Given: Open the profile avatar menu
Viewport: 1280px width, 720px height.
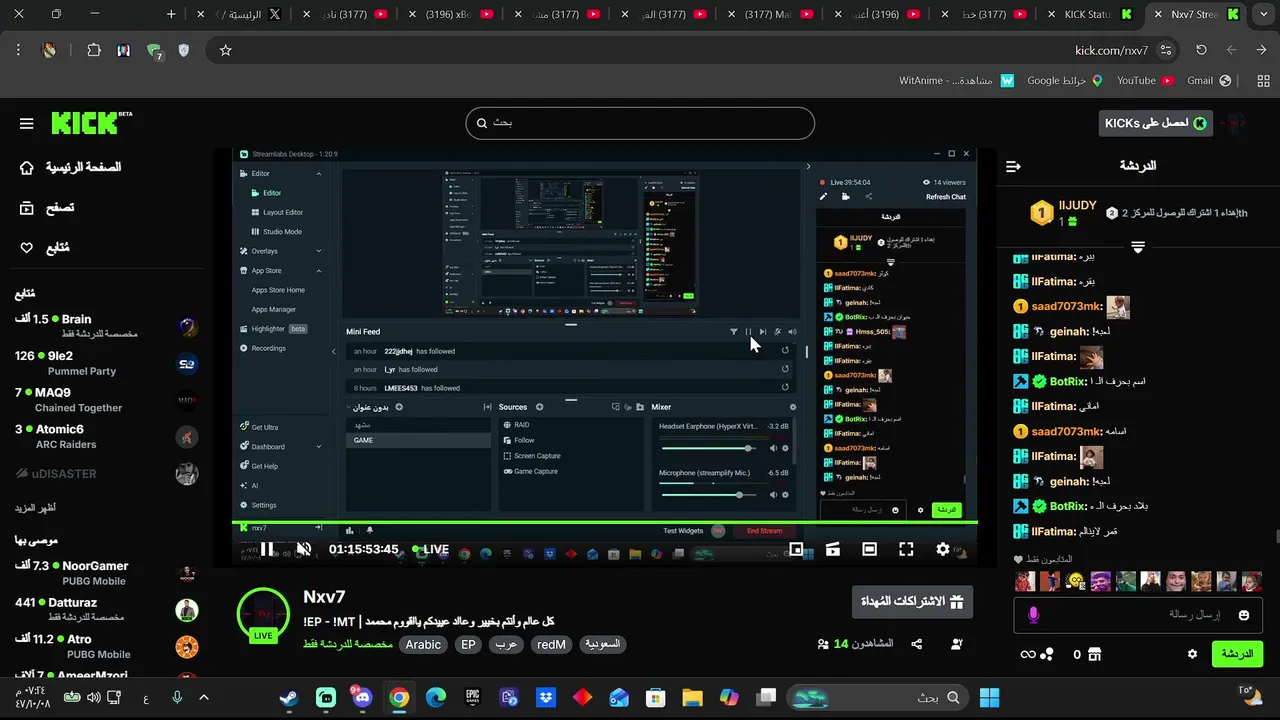Looking at the screenshot, I should (1234, 123).
